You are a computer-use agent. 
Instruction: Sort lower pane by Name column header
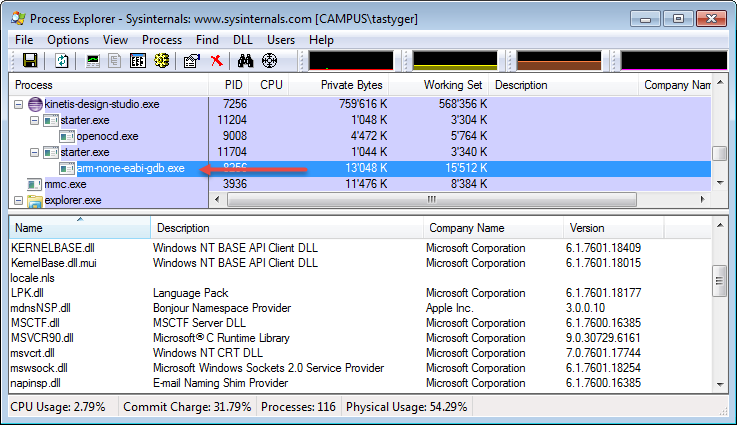pos(80,228)
